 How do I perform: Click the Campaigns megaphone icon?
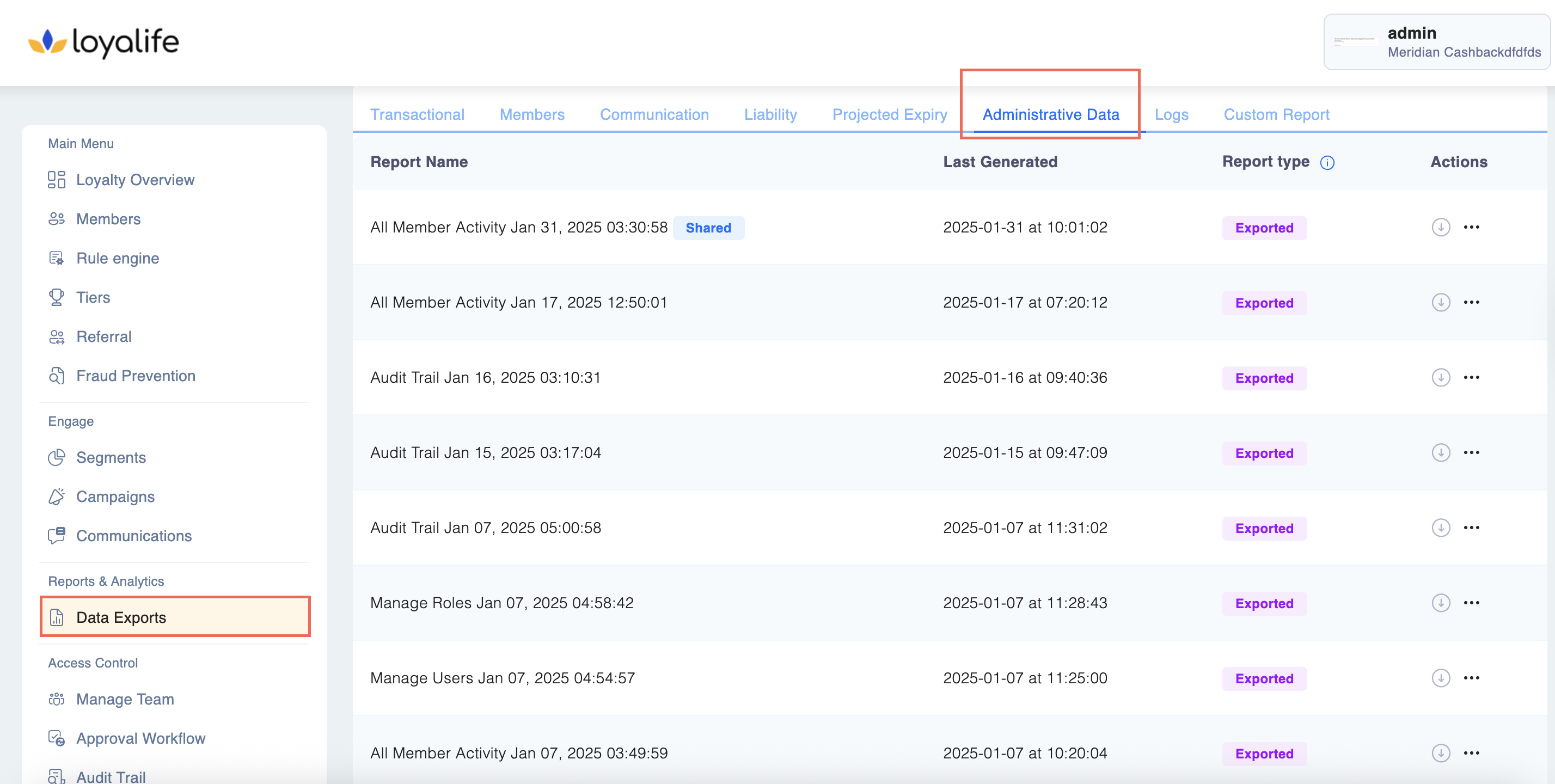point(56,497)
